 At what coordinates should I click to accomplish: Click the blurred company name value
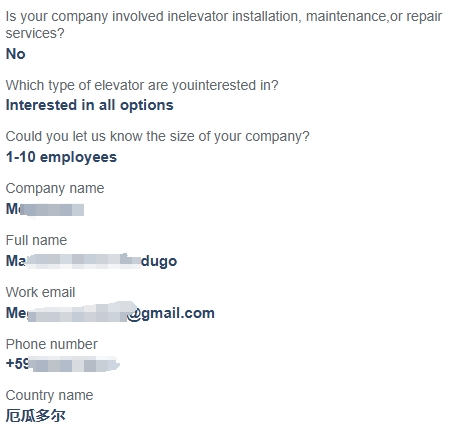(45, 210)
